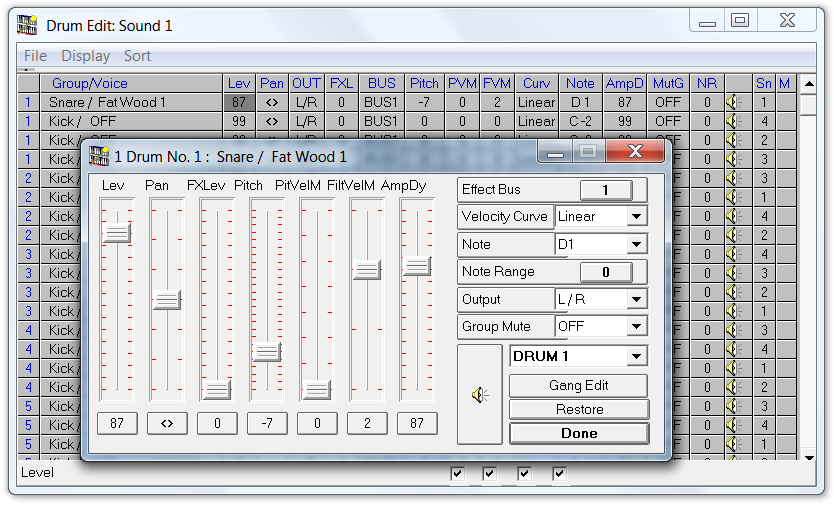Click Drum Edit window title bar icon
Viewport: 834px width, 508px height.
(x=29, y=26)
